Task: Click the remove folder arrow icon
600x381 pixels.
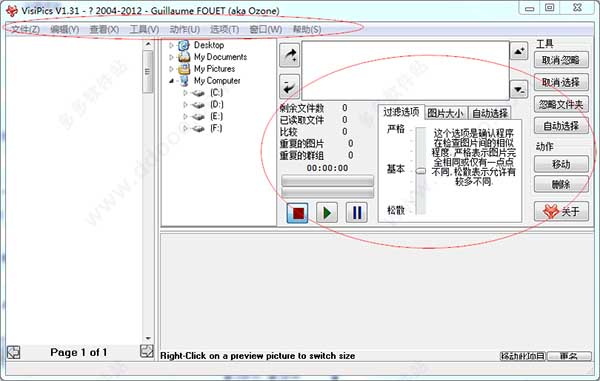Action: [x=289, y=86]
